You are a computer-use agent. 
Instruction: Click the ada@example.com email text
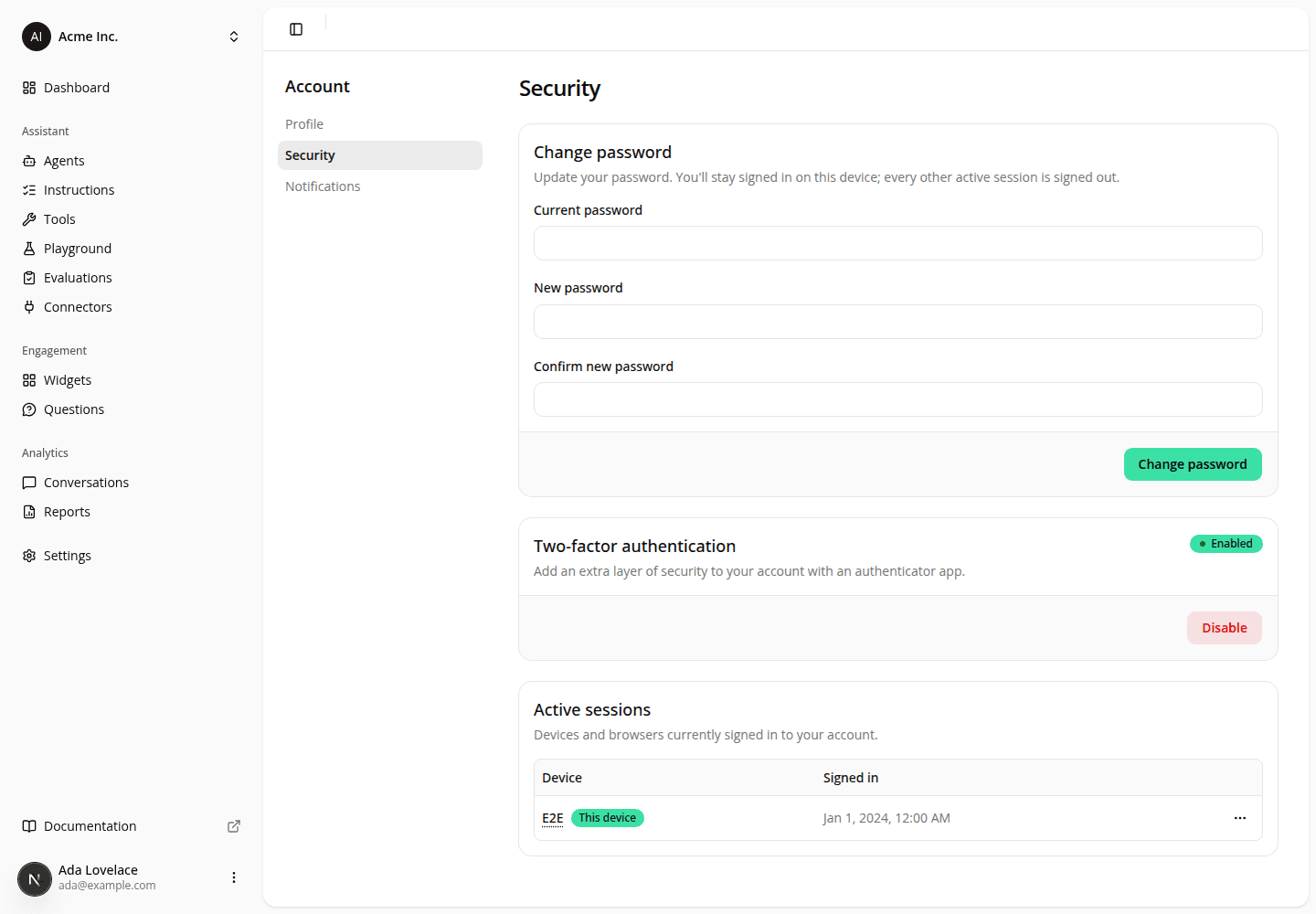pos(107,886)
